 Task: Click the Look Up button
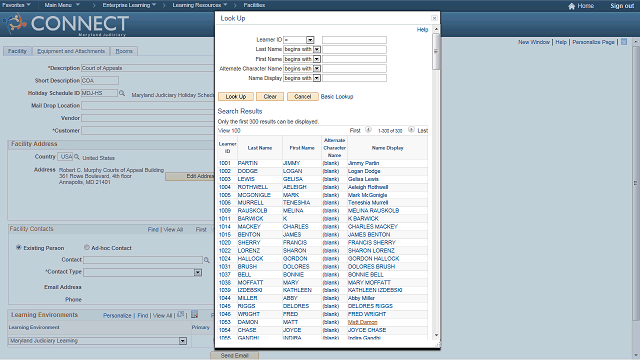[x=236, y=97]
